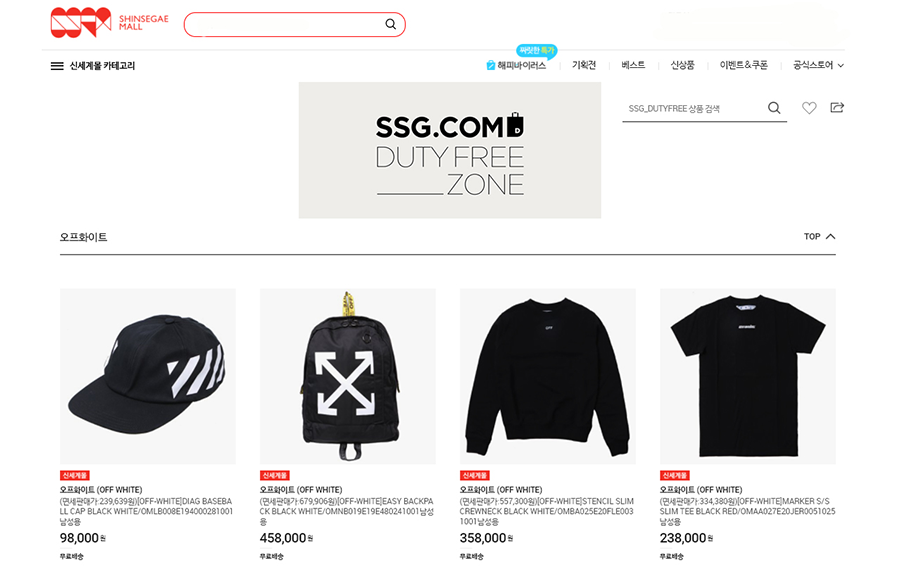
Task: Click the TOP collapse chevron
Action: (831, 236)
